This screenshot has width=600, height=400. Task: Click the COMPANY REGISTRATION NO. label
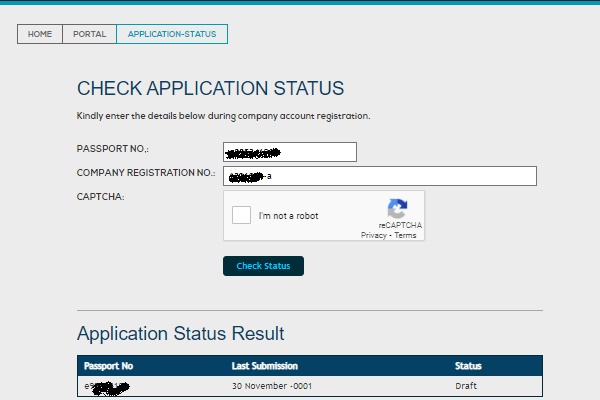(x=146, y=173)
